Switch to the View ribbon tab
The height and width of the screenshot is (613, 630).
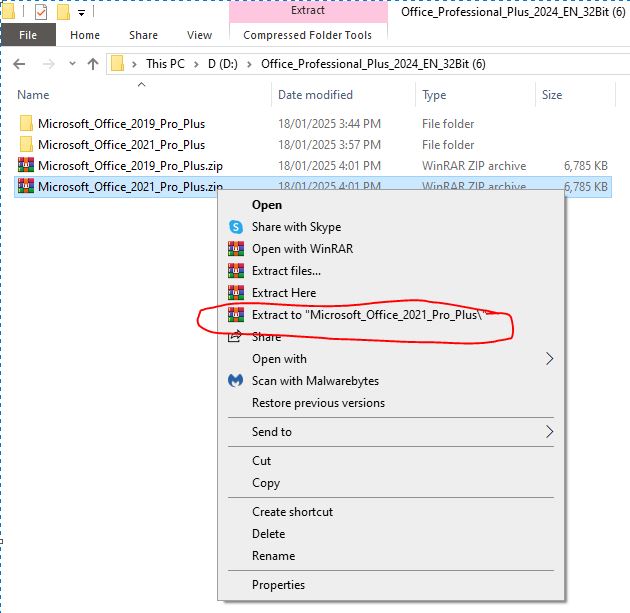(x=199, y=35)
